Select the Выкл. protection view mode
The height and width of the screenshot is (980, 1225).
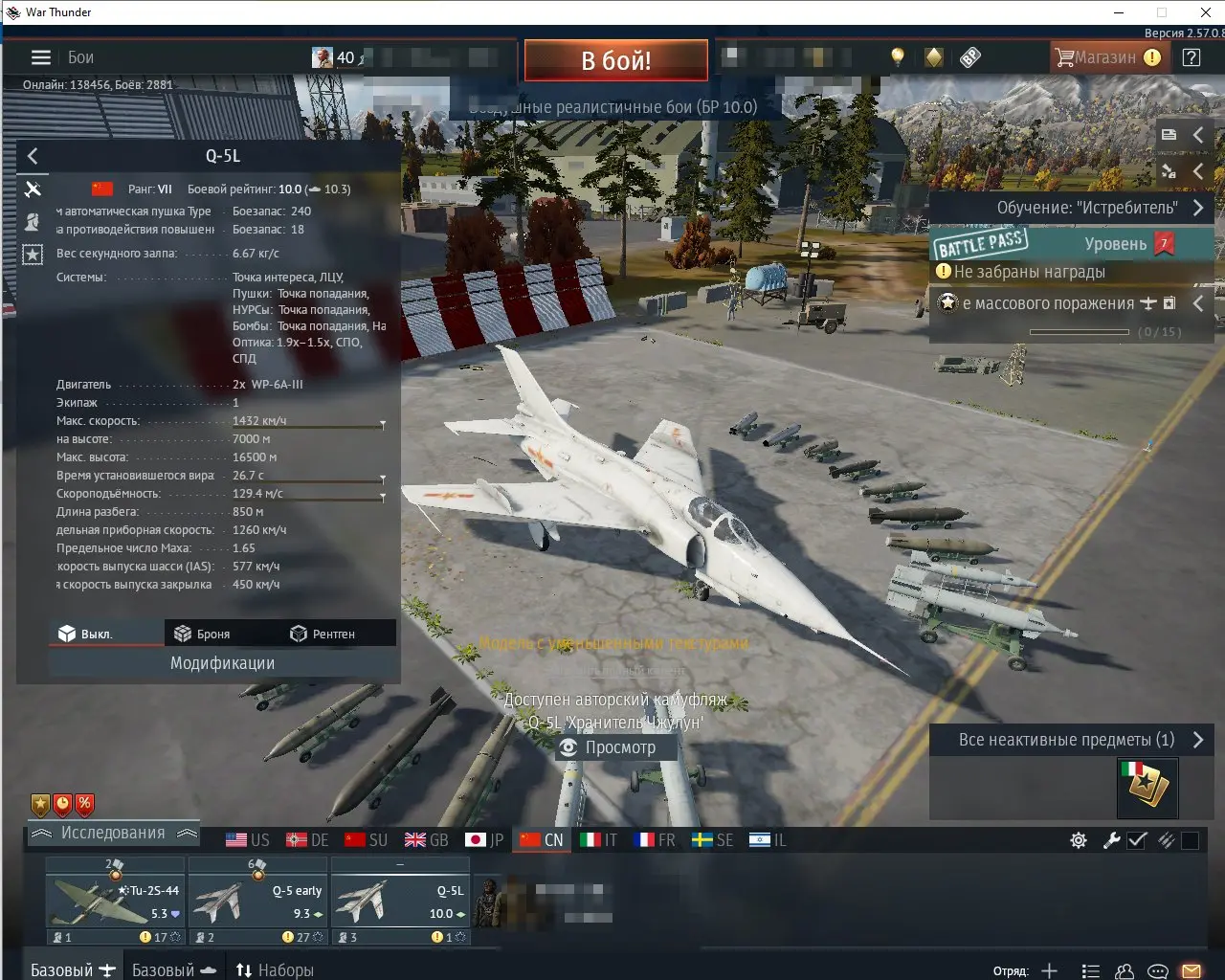[x=106, y=634]
